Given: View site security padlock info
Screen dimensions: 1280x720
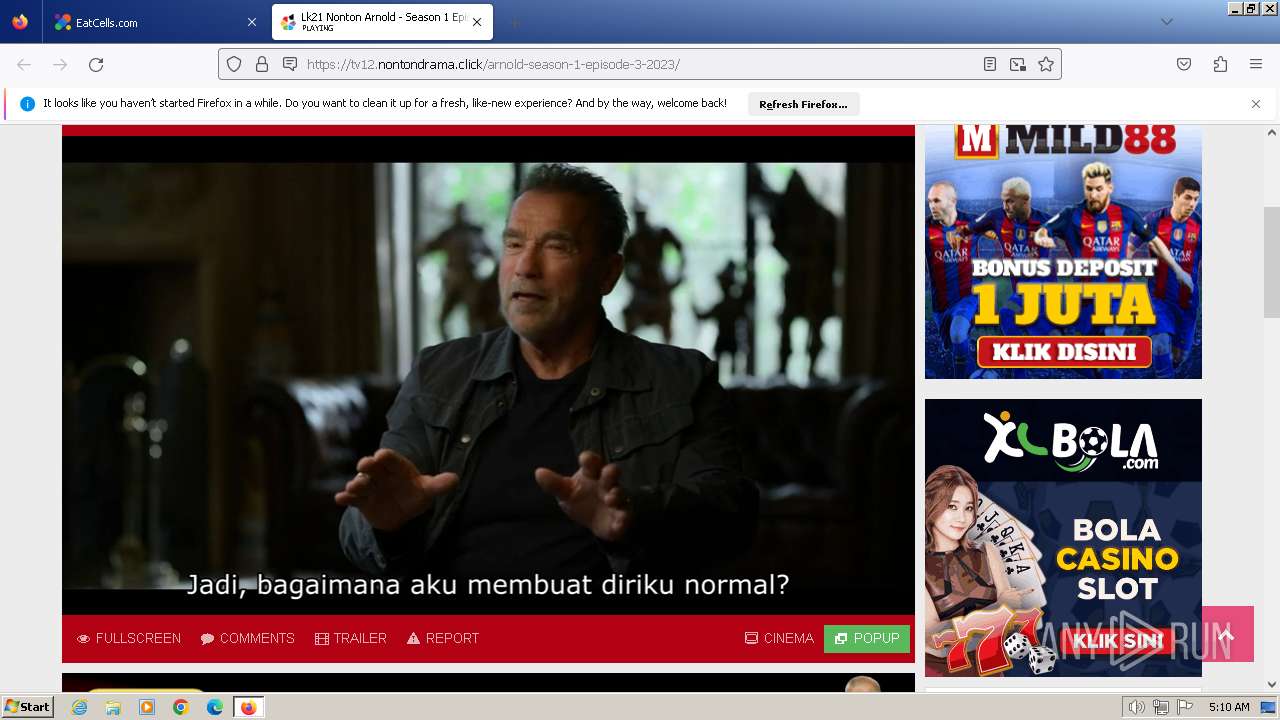Looking at the screenshot, I should [262, 64].
